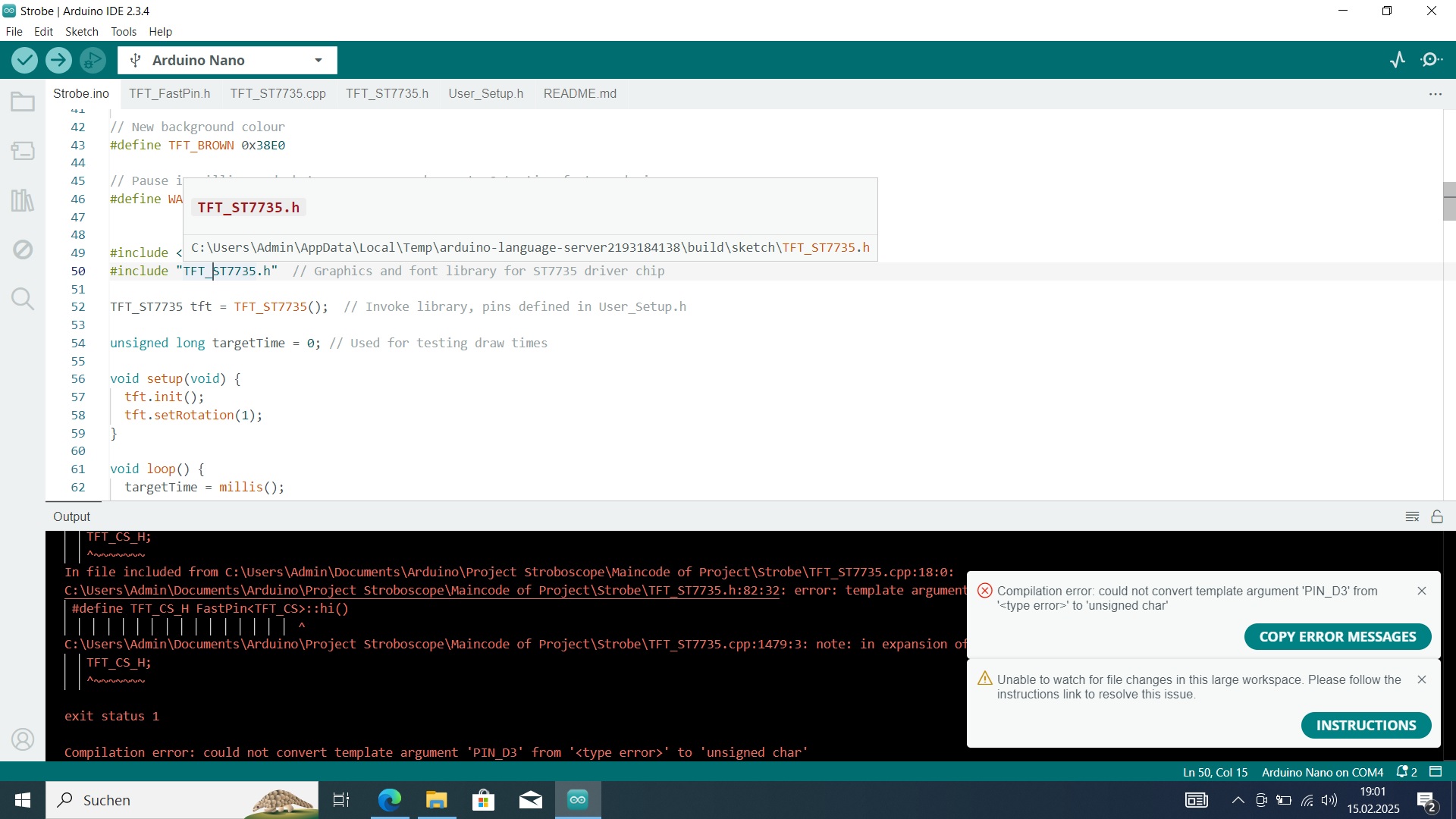The height and width of the screenshot is (819, 1456).
Task: Toggle the output scroll lock icon
Action: (1437, 516)
